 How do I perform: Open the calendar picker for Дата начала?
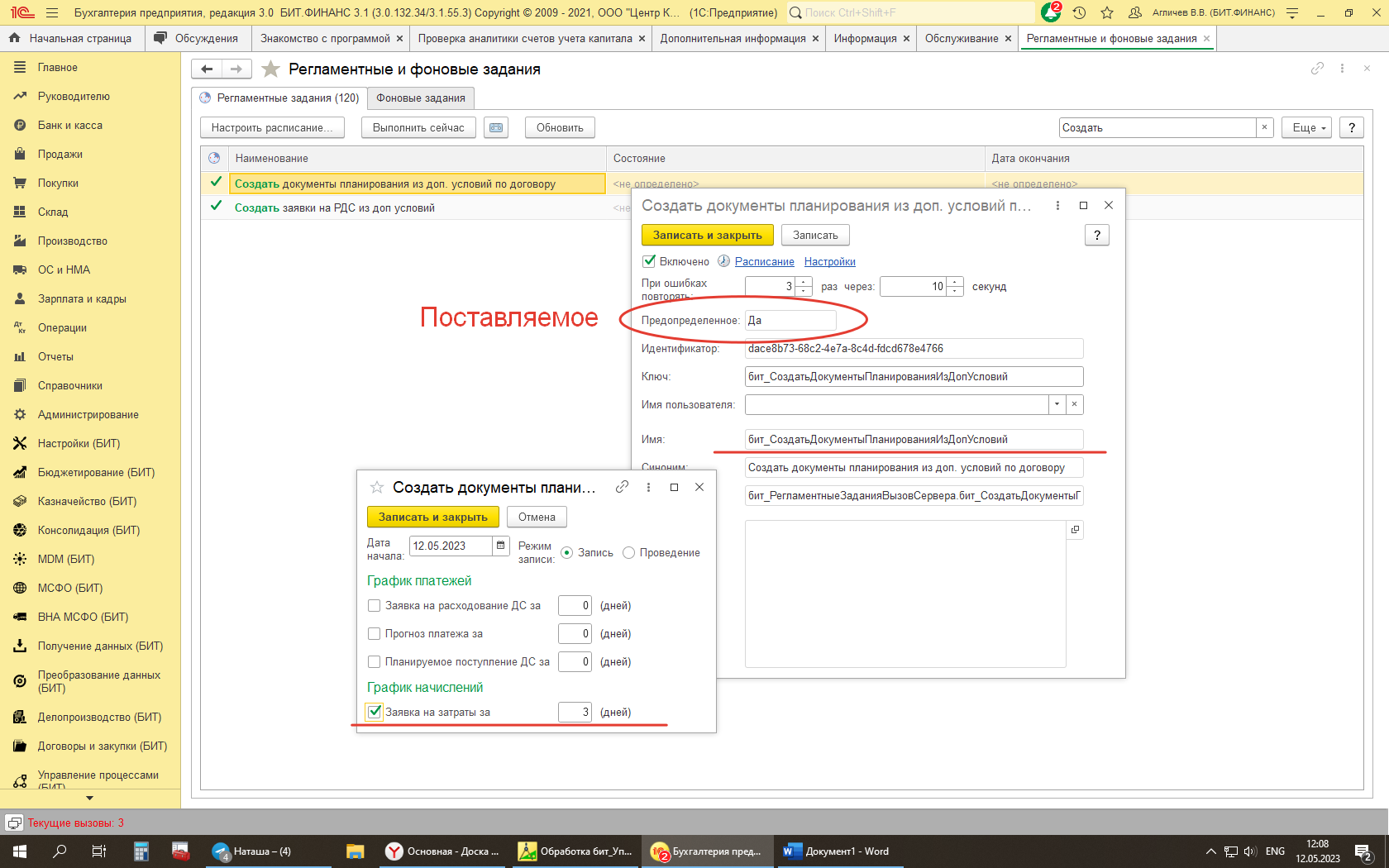click(501, 546)
